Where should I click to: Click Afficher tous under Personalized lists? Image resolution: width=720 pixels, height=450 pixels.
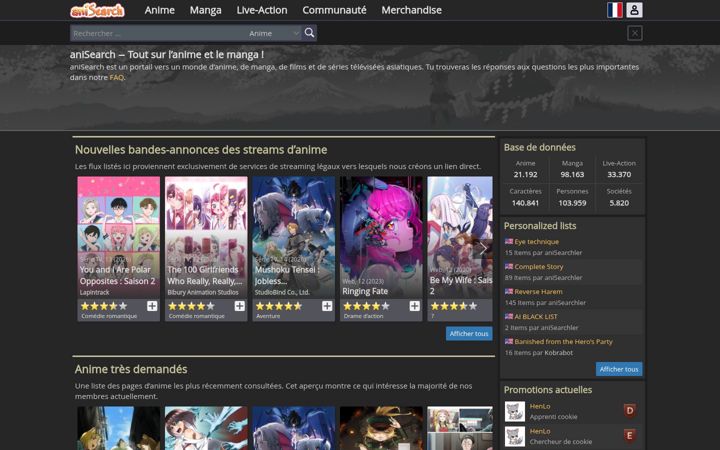click(619, 369)
